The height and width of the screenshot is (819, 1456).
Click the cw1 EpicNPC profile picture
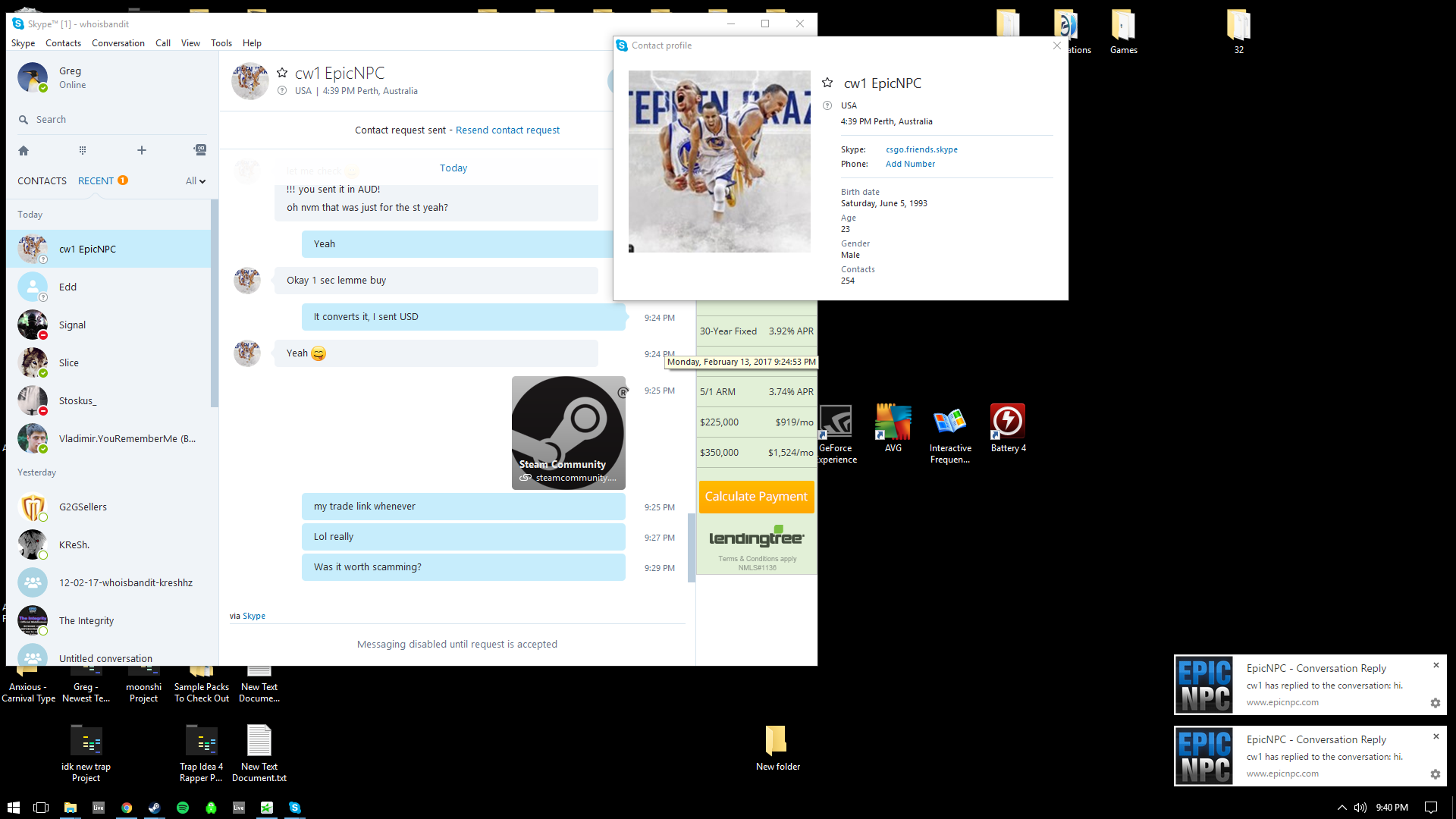[x=720, y=162]
